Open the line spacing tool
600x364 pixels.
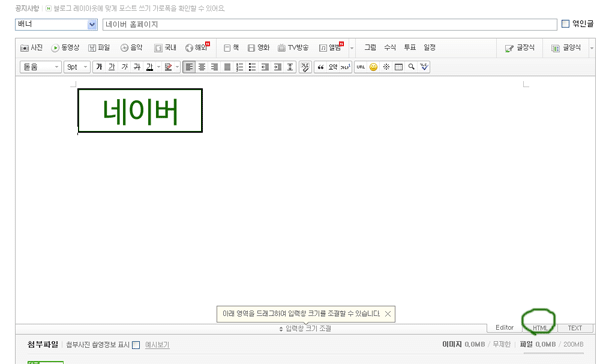(290, 67)
